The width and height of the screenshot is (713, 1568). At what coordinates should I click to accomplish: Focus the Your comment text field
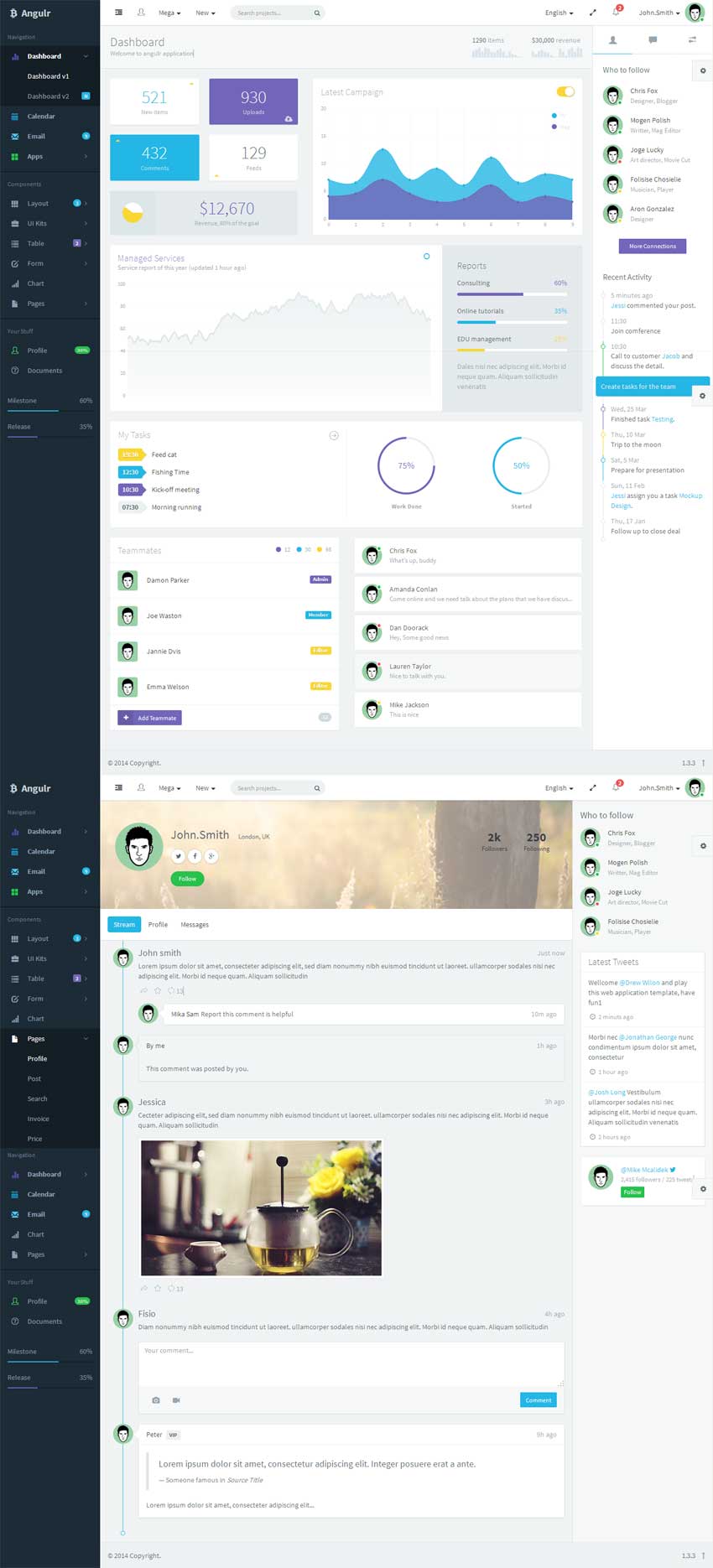(x=351, y=1365)
